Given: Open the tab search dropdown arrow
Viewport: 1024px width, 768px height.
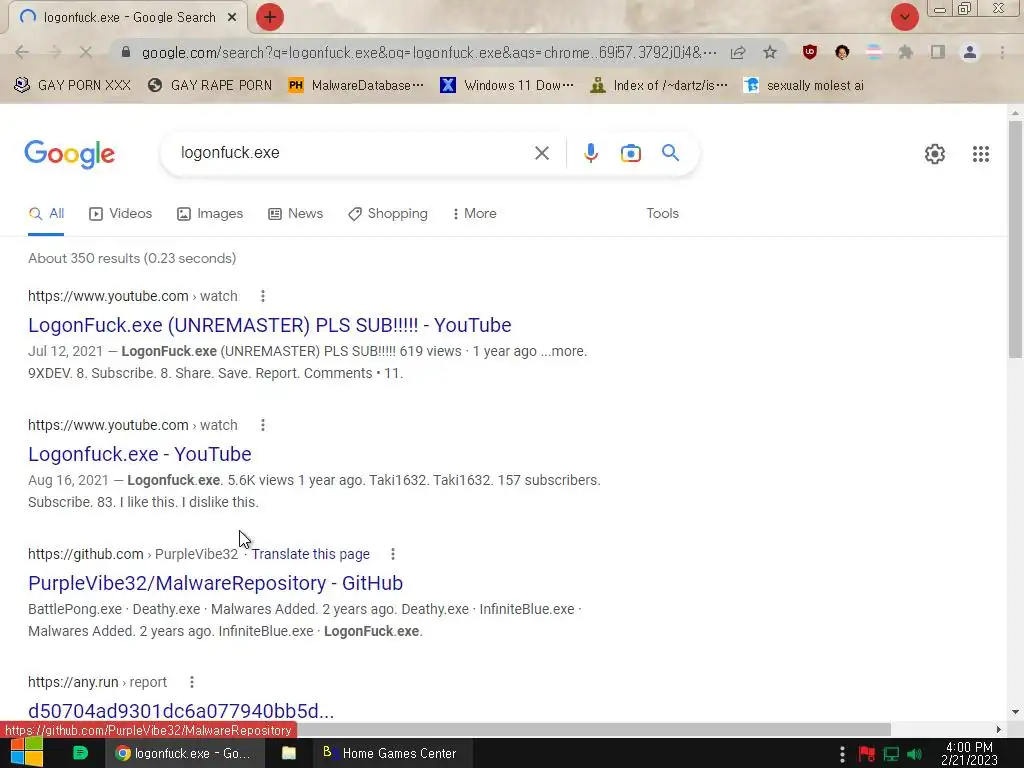Looking at the screenshot, I should pyautogui.click(x=904, y=17).
